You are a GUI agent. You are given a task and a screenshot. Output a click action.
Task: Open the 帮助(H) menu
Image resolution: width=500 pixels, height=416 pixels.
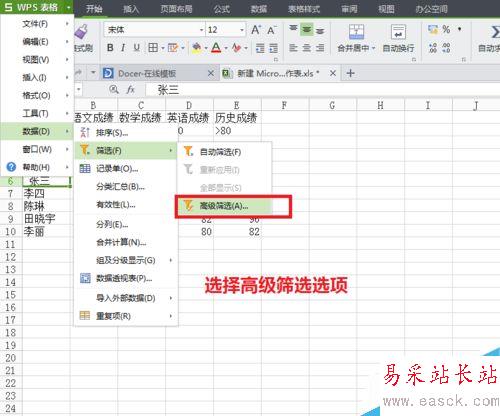coord(37,167)
